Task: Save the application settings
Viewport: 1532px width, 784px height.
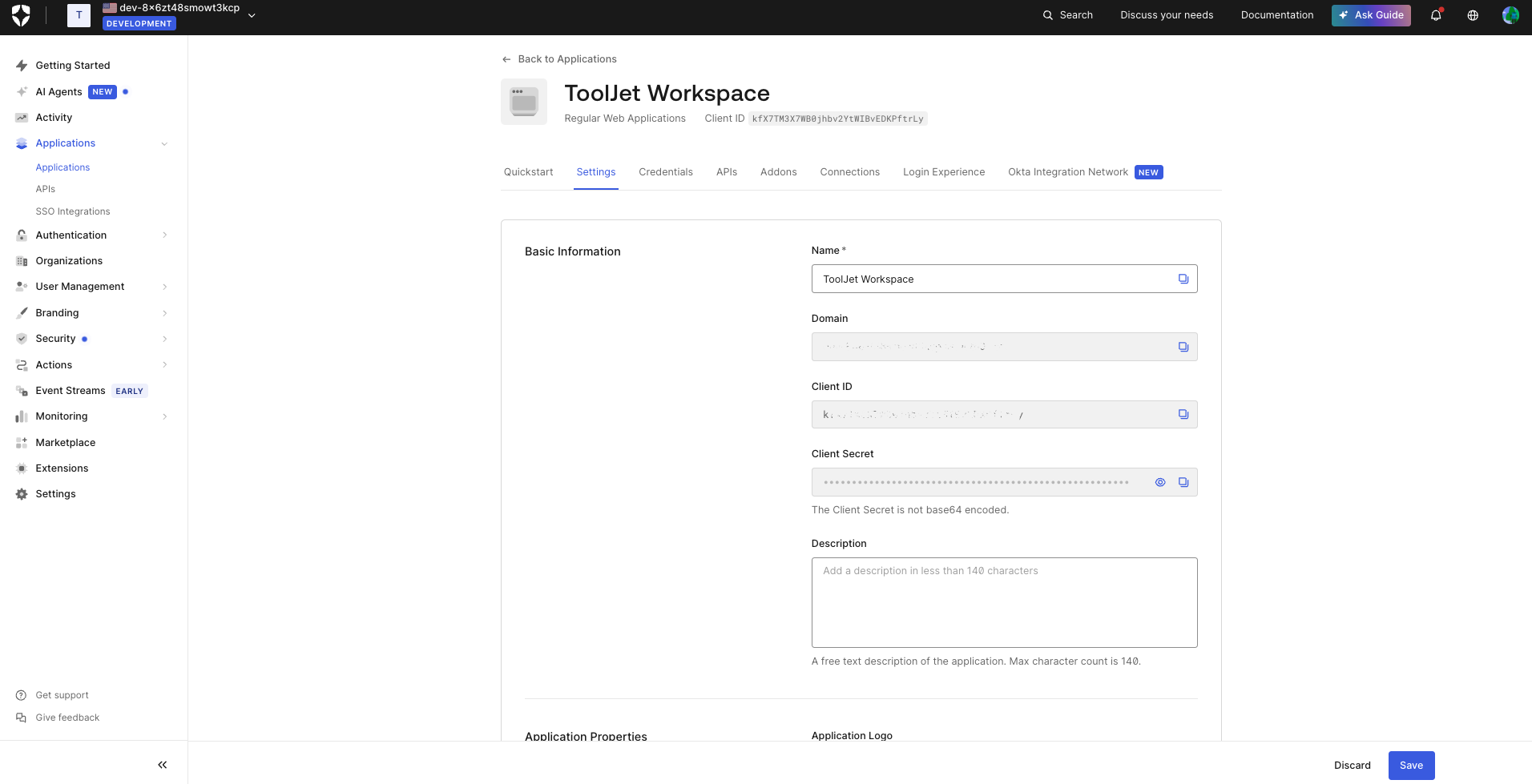Action: point(1410,765)
